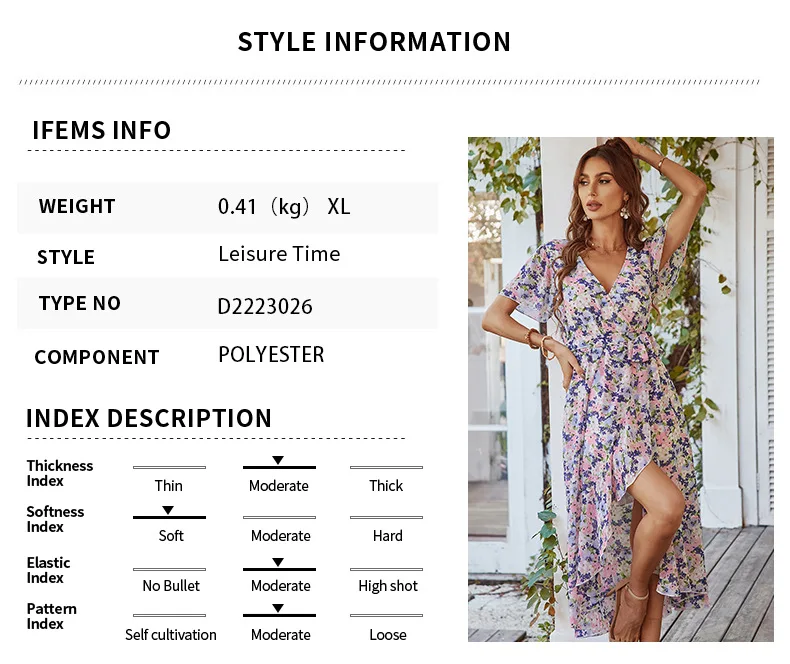
Task: Click the IFEMS INFO section title
Action: (x=102, y=130)
